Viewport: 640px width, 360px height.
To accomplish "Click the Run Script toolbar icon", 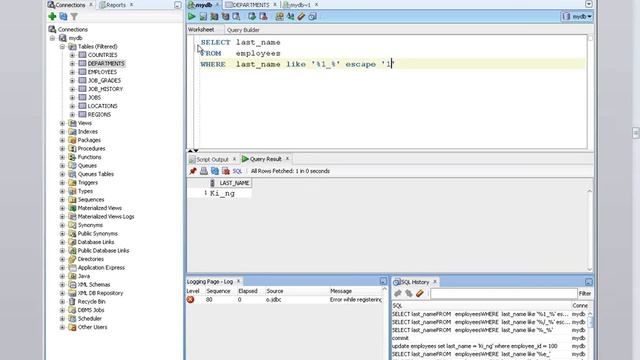I will click(203, 16).
